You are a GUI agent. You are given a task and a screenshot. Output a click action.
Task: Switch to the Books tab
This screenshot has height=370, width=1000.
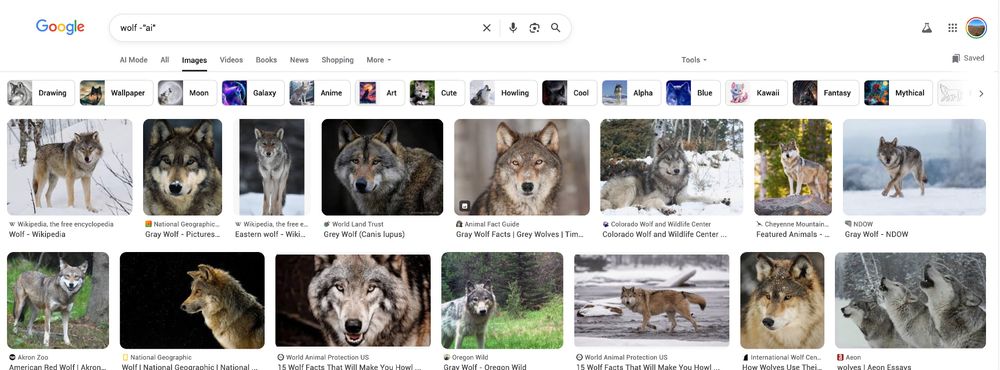[267, 60]
